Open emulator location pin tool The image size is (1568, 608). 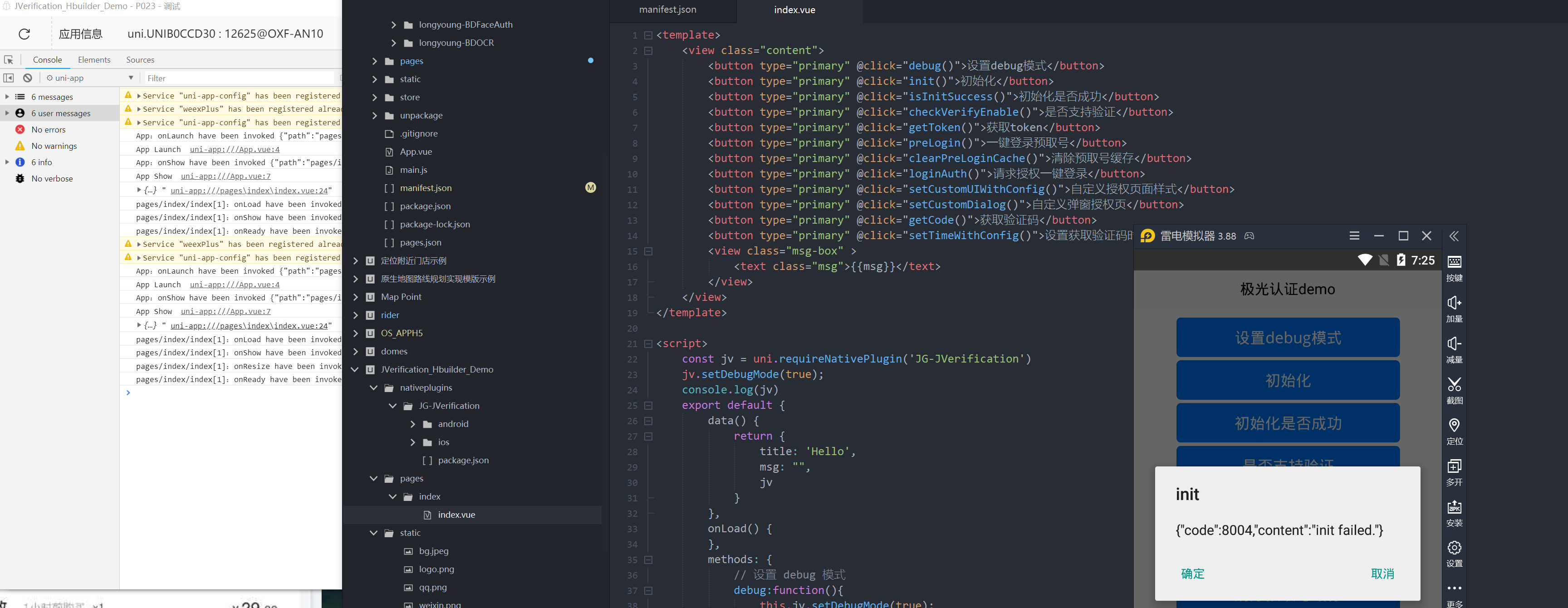1454,425
